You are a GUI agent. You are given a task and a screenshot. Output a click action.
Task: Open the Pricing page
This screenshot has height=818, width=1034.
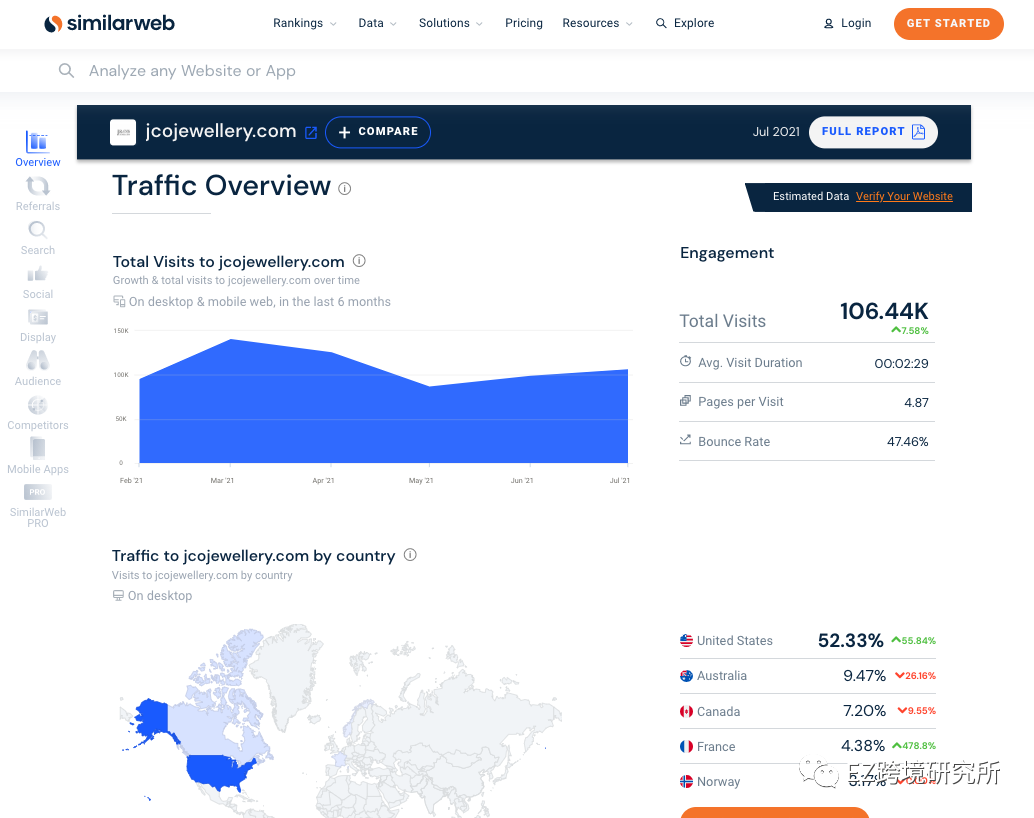[x=524, y=23]
